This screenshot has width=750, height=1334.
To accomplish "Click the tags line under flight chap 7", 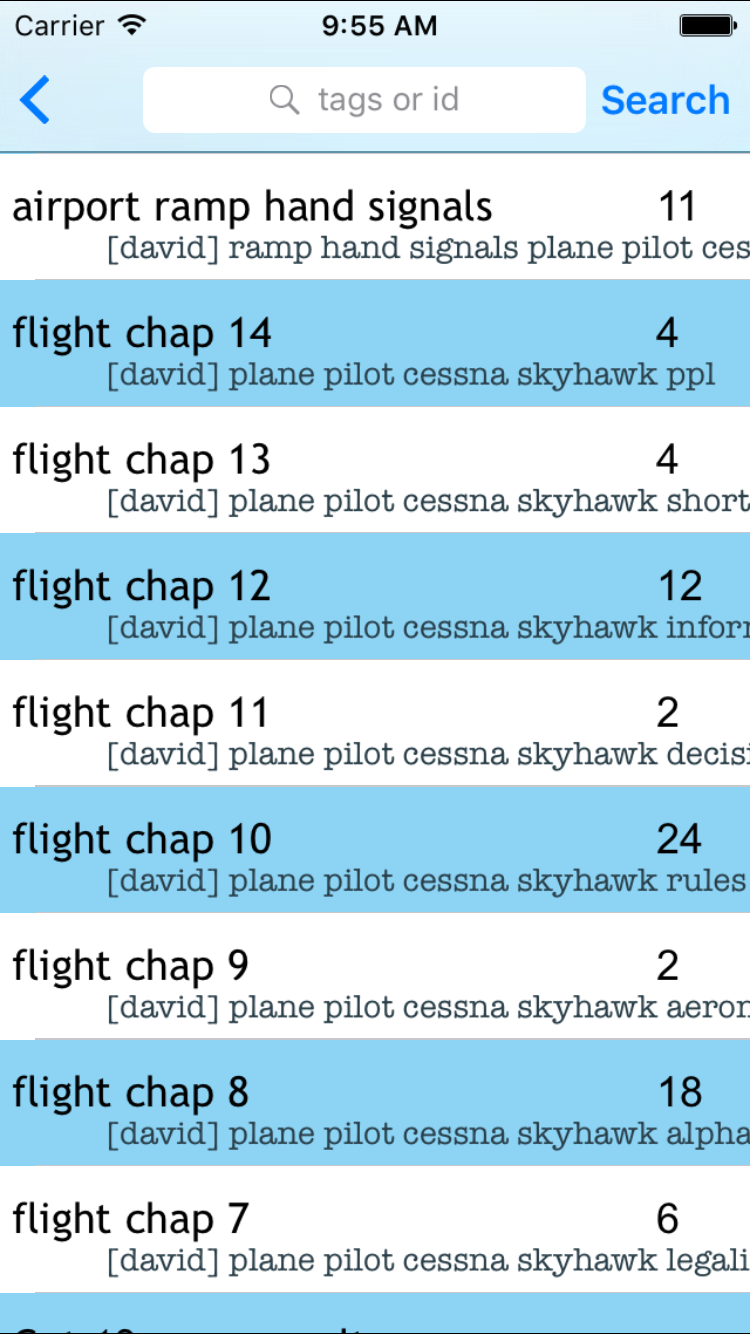I will pos(428,1260).
